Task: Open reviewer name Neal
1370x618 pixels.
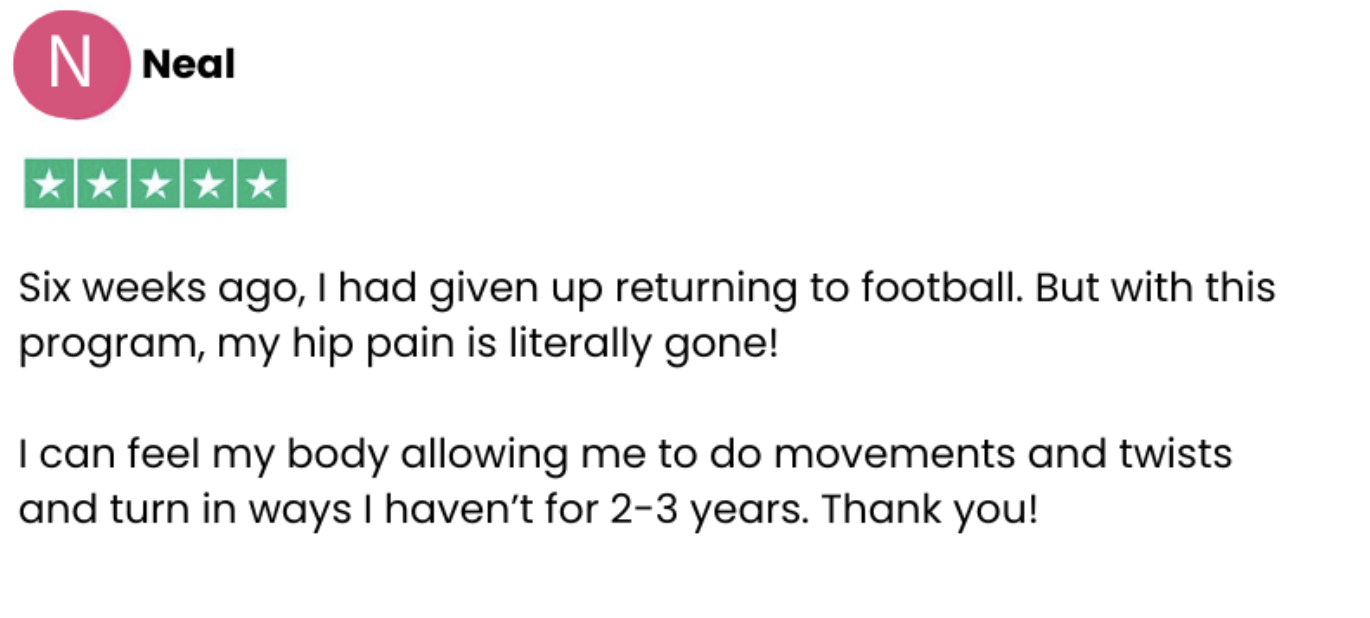Action: [x=188, y=66]
